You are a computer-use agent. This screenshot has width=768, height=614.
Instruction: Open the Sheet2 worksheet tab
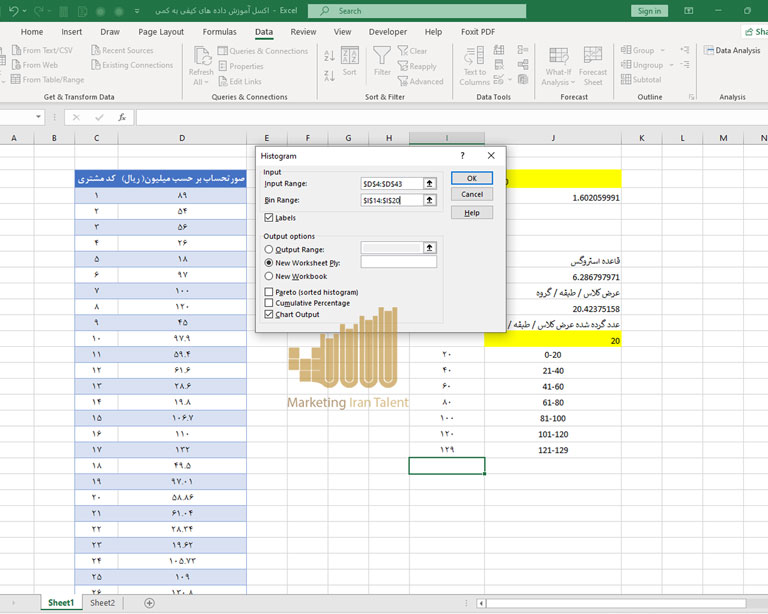coord(102,603)
